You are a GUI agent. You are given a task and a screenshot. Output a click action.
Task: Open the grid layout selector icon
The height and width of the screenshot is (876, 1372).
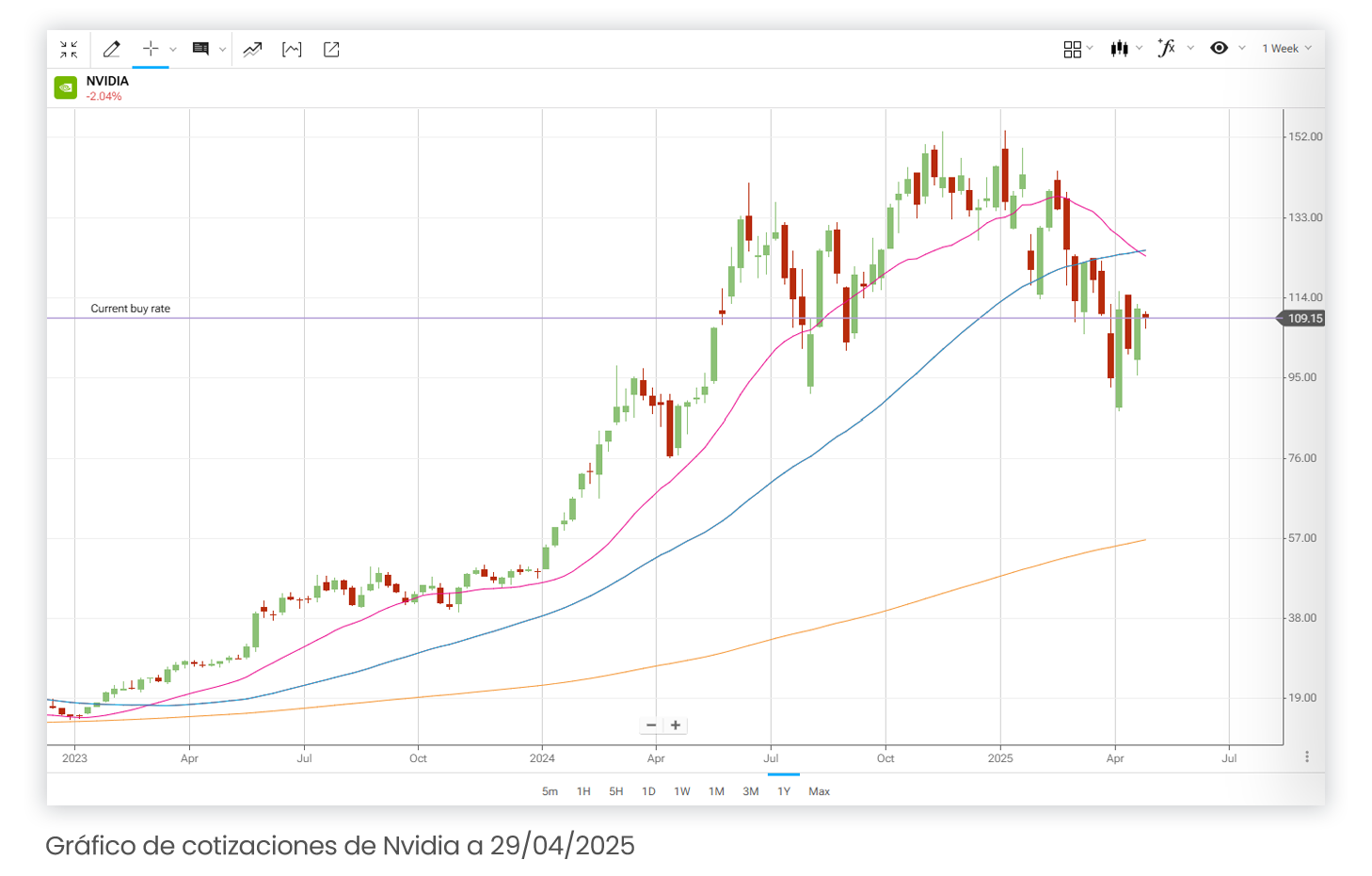point(1073,49)
